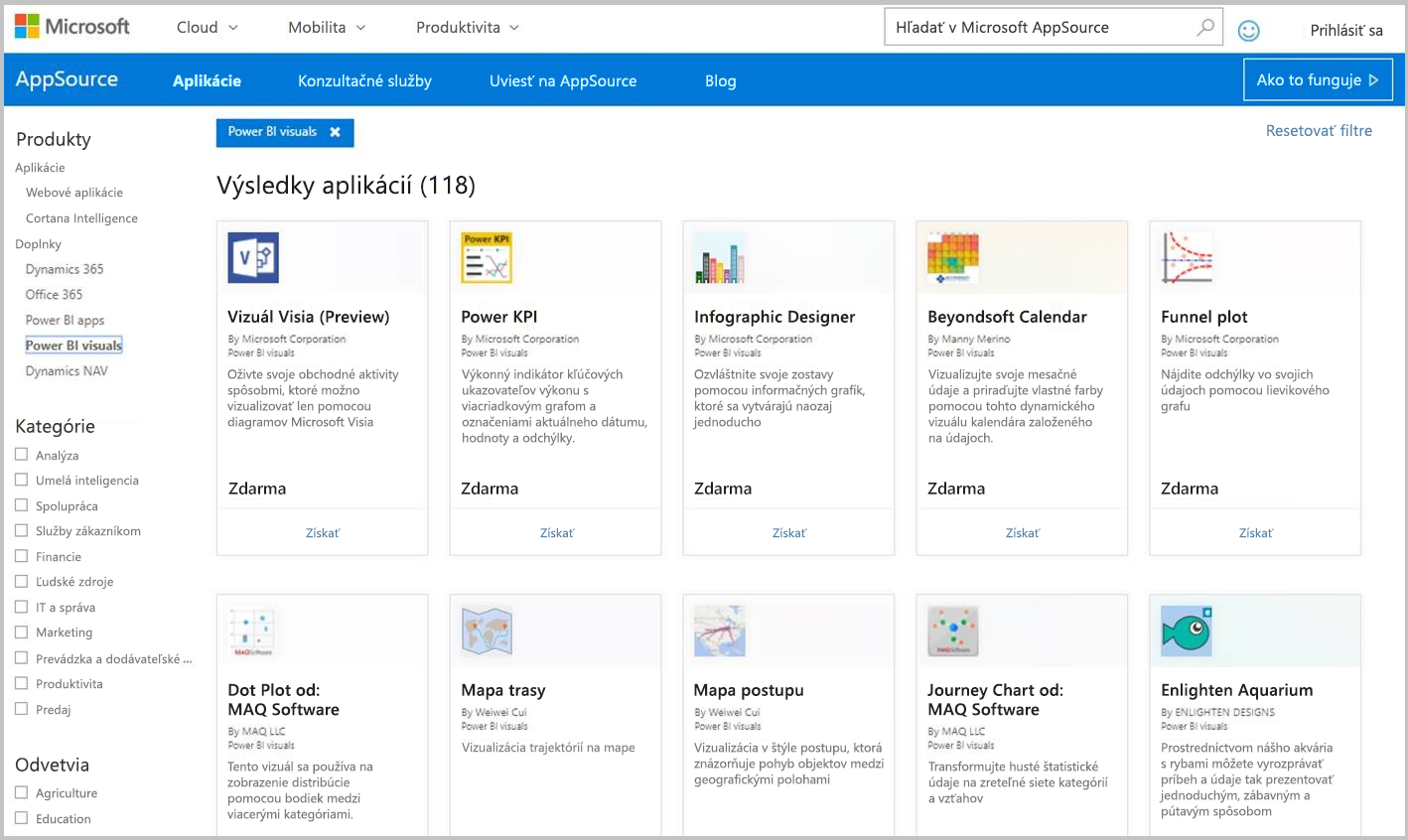The height and width of the screenshot is (840, 1408).
Task: Click the Beyondsoft Calendar tile icon
Action: pyautogui.click(x=952, y=256)
